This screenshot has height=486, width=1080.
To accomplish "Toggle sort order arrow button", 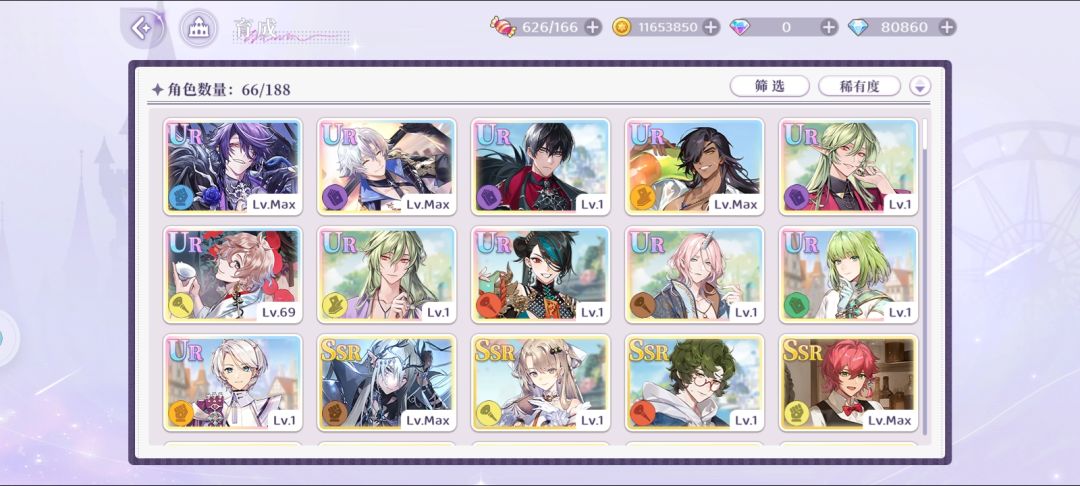I will 920,86.
